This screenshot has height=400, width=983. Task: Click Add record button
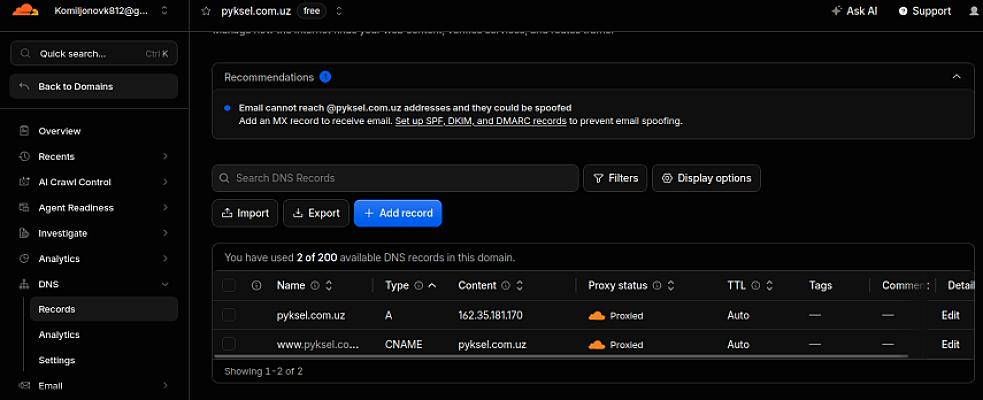(398, 213)
